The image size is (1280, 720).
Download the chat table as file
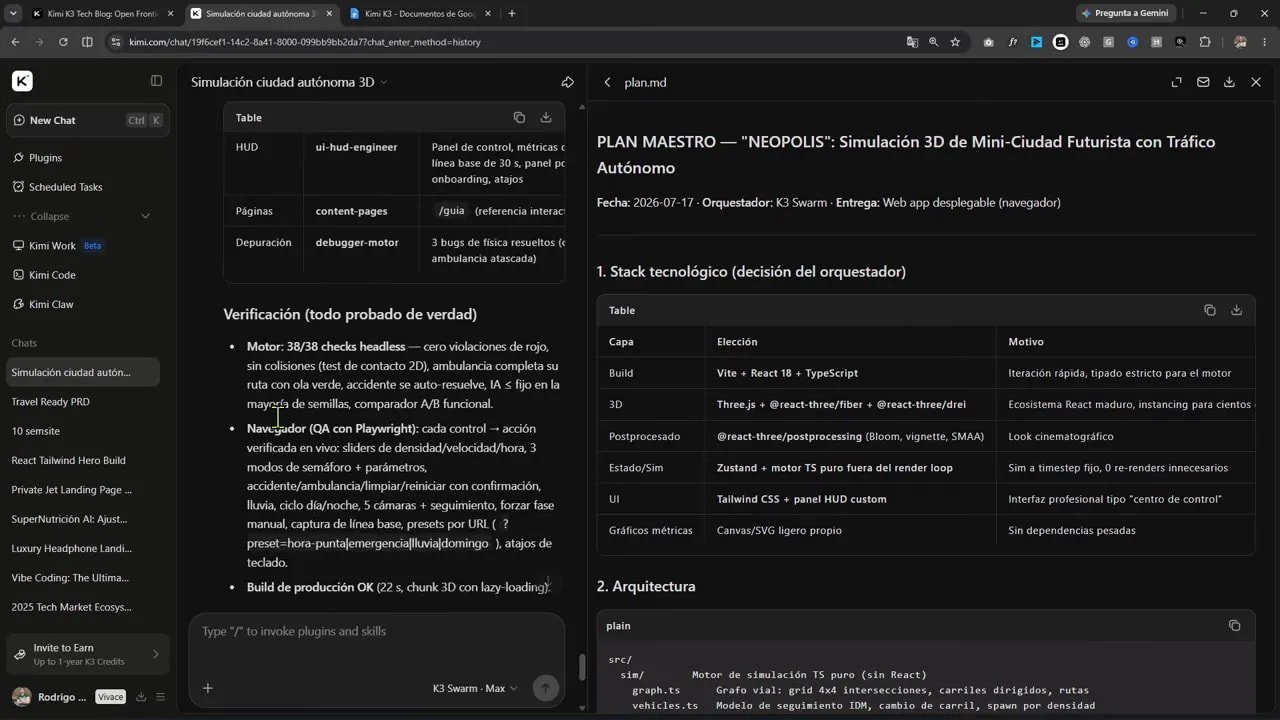[546, 117]
